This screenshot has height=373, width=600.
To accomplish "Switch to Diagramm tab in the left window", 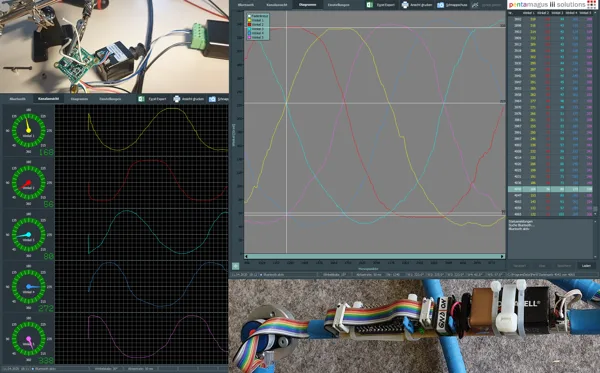I will click(x=79, y=99).
